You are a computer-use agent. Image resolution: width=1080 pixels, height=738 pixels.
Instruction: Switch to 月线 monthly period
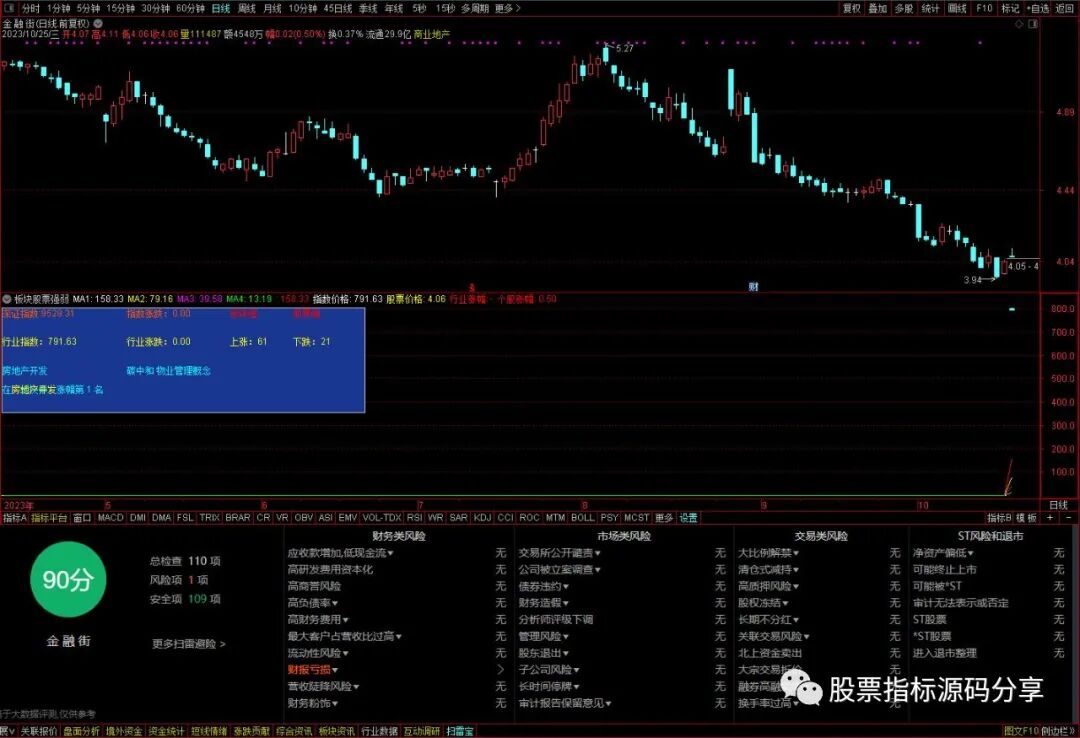click(273, 8)
